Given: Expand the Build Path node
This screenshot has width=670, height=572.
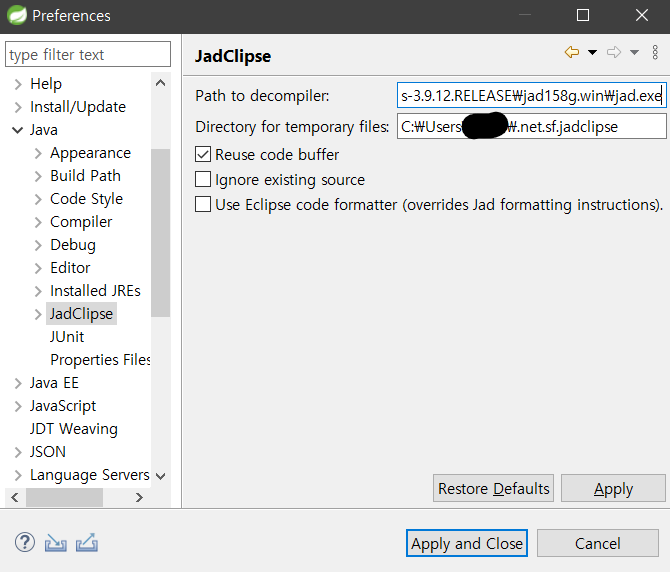Looking at the screenshot, I should pyautogui.click(x=38, y=176).
